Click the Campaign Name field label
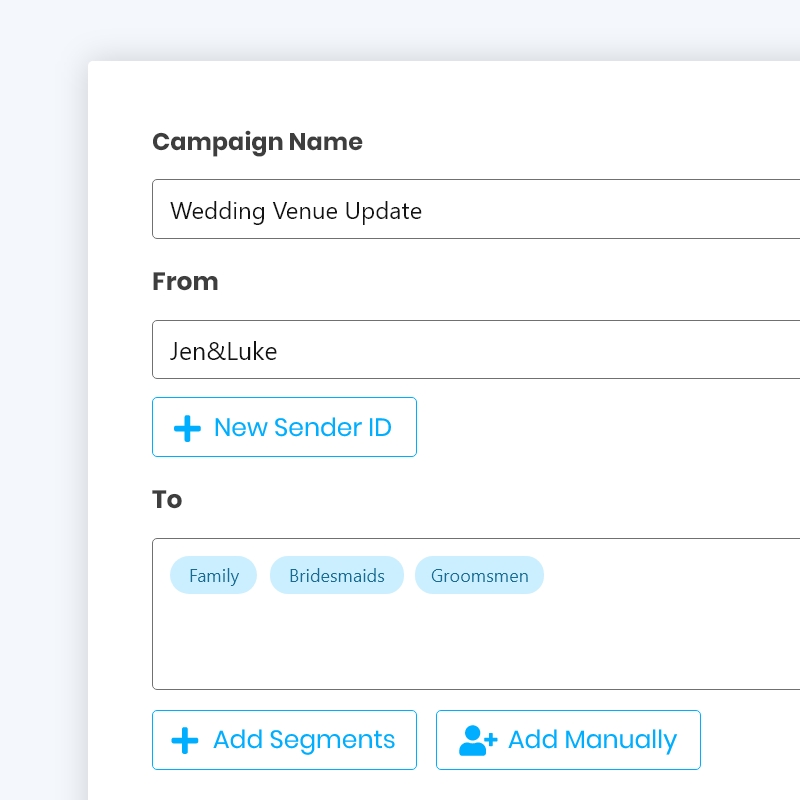Viewport: 800px width, 800px height. (257, 142)
